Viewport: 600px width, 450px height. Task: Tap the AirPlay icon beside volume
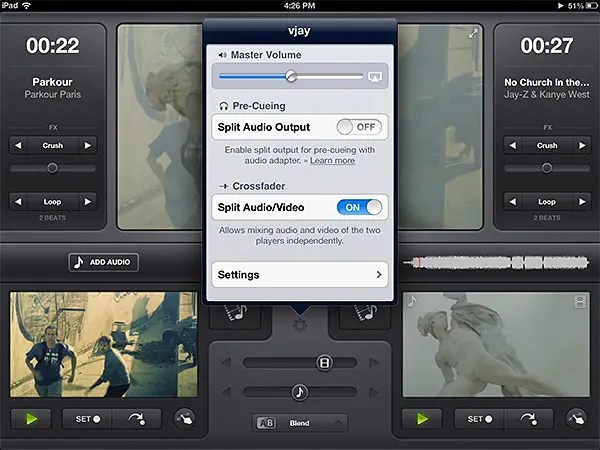(375, 77)
